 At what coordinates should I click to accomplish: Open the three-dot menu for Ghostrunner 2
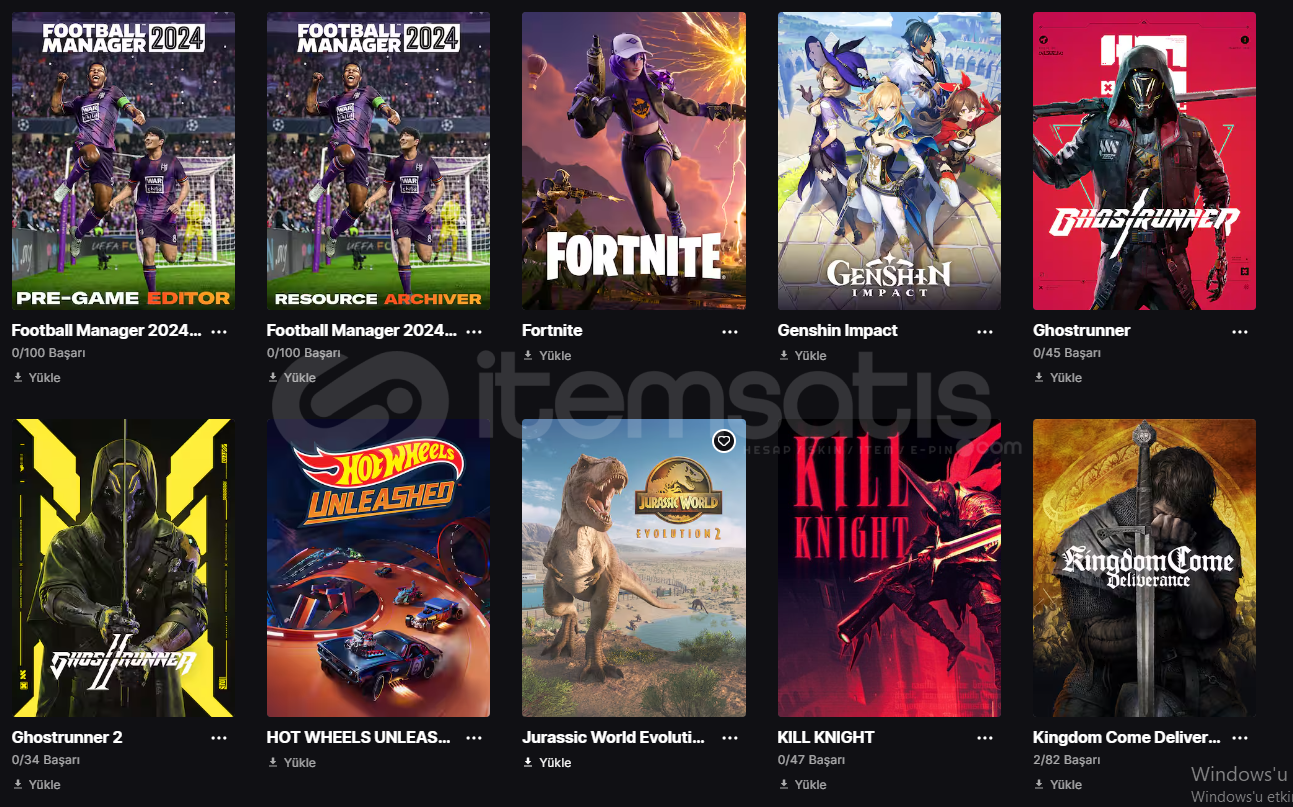(219, 738)
